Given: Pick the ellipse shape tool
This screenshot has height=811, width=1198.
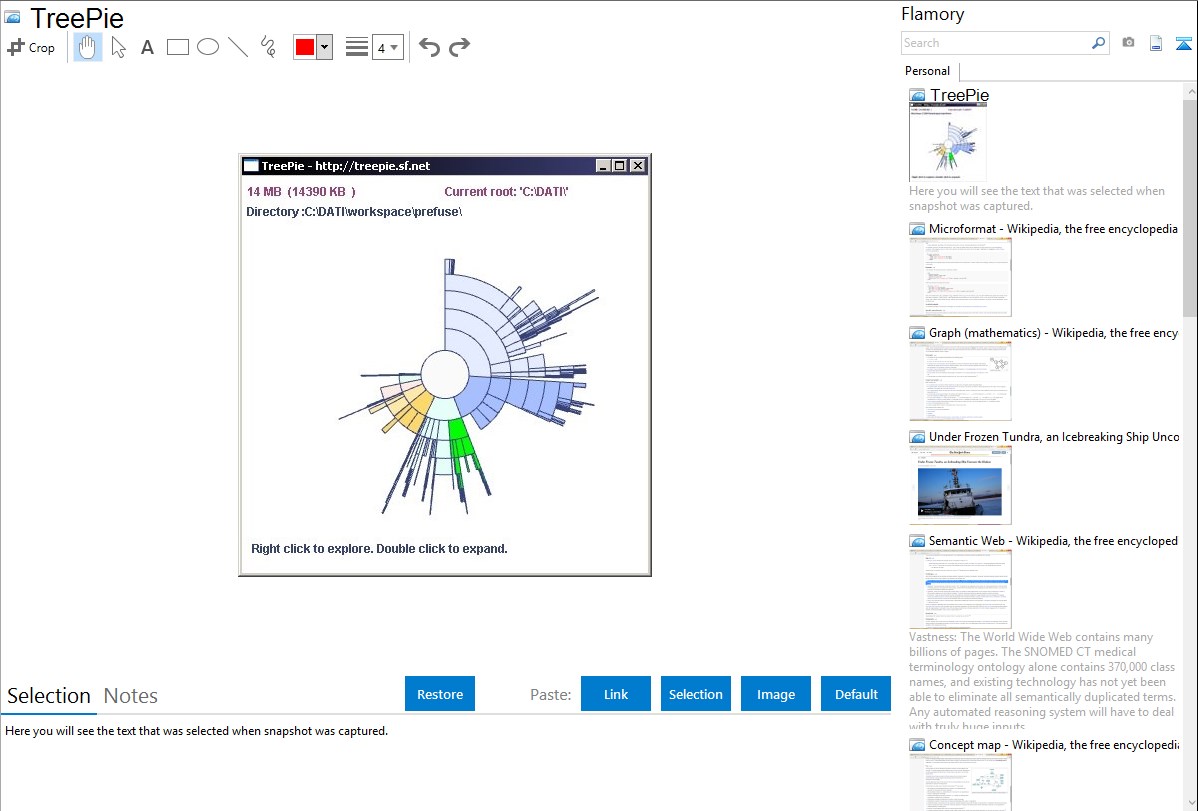Looking at the screenshot, I should point(208,47).
